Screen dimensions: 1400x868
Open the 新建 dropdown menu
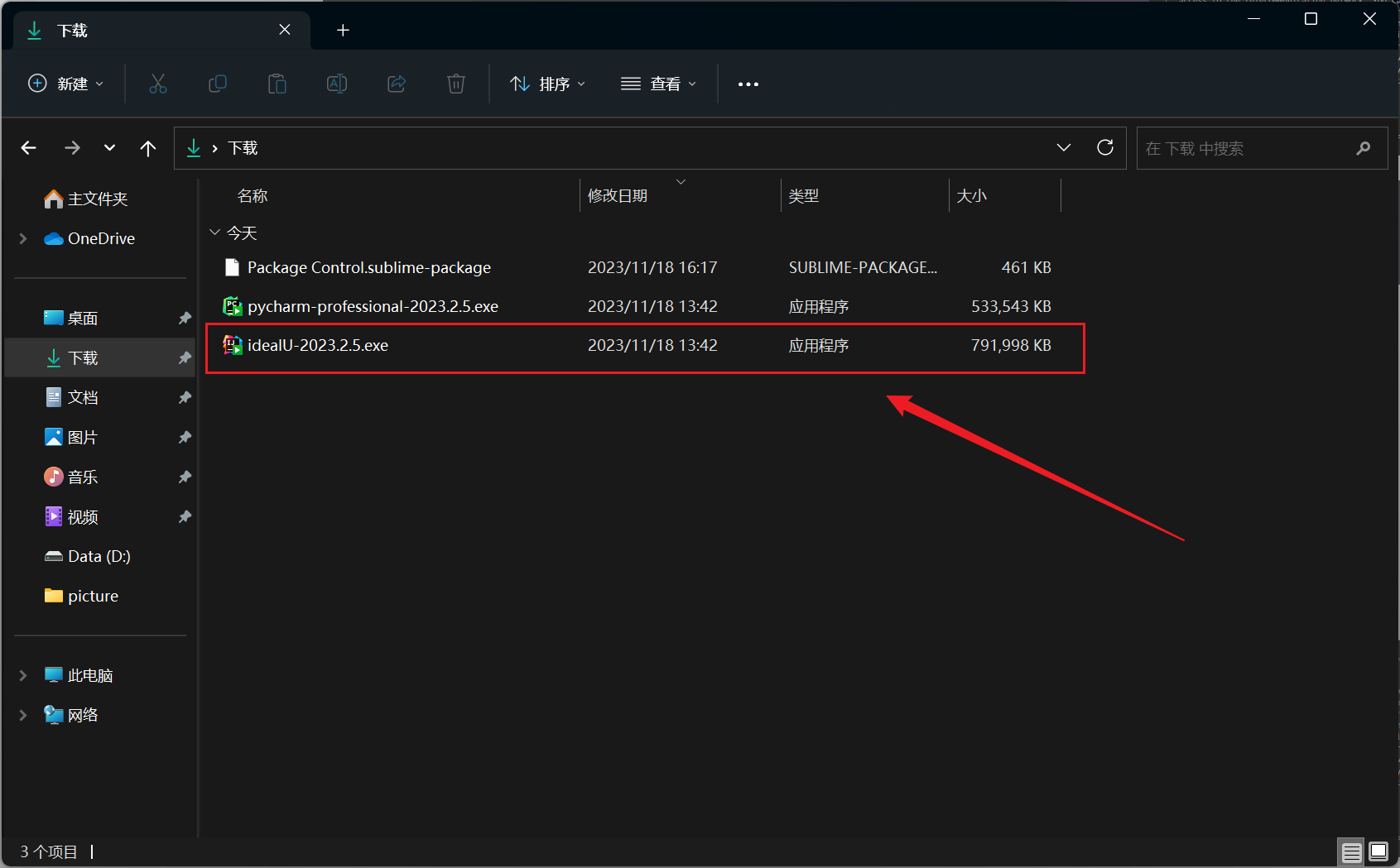tap(66, 84)
